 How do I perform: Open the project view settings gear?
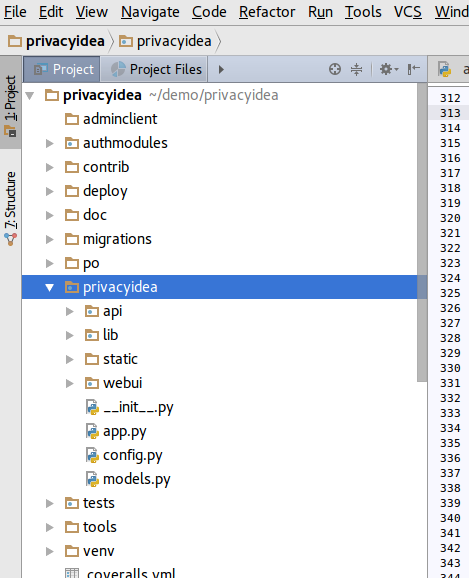[389, 69]
